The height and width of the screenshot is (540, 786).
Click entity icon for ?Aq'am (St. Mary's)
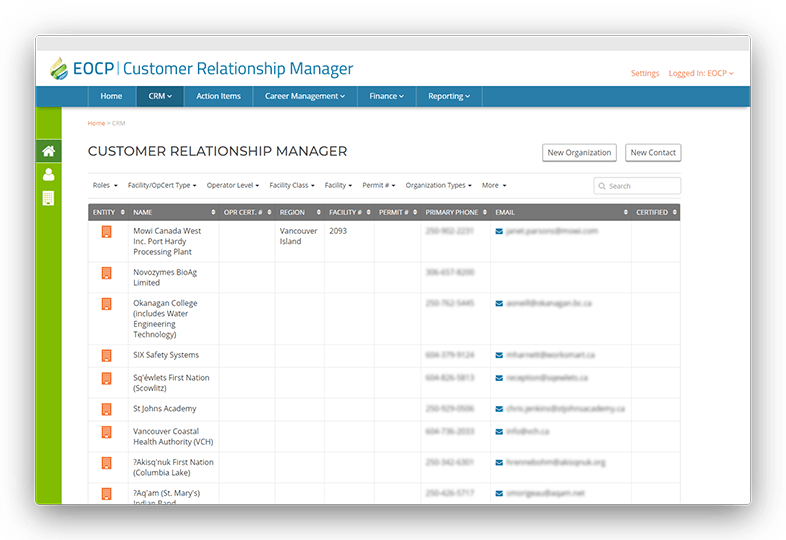(x=106, y=494)
